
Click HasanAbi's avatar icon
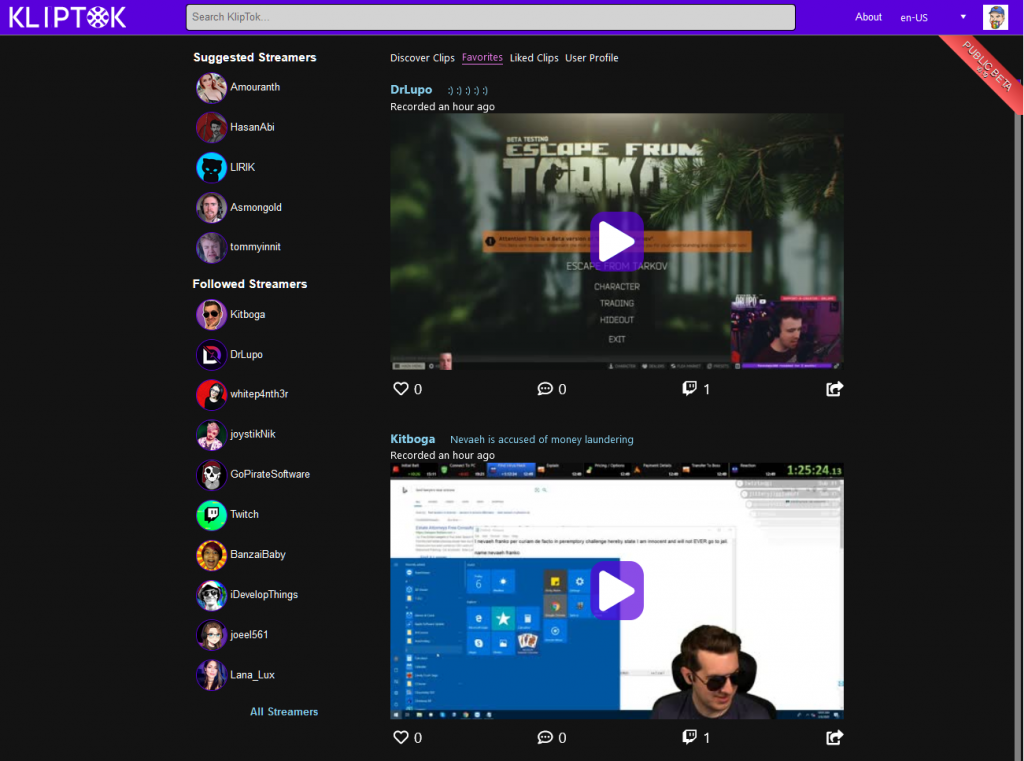[212, 127]
